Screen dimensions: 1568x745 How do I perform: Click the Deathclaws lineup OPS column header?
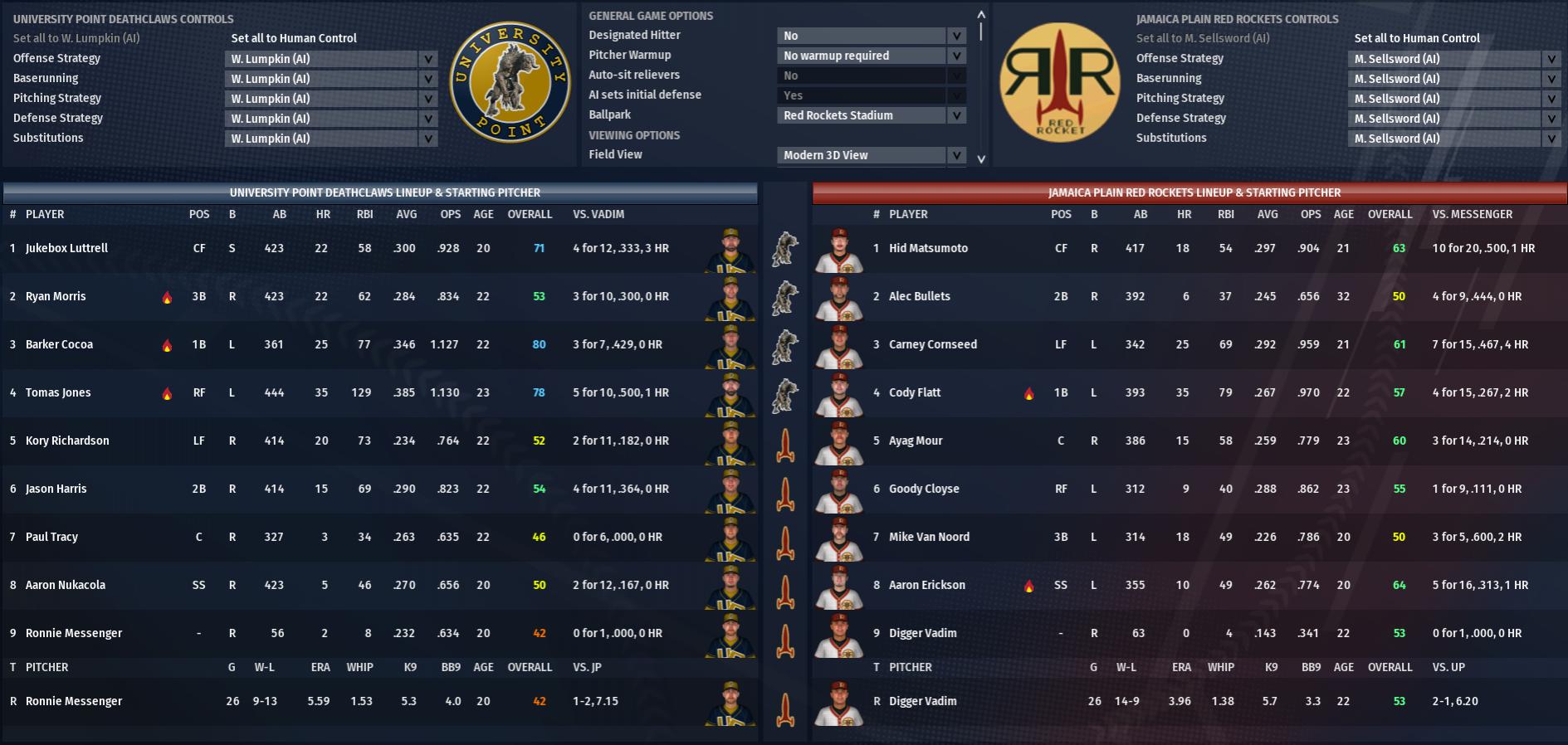pyautogui.click(x=451, y=214)
